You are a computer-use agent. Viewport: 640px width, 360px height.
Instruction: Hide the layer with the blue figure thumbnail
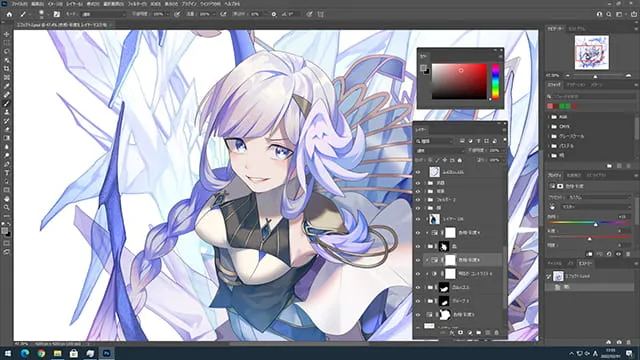point(418,219)
